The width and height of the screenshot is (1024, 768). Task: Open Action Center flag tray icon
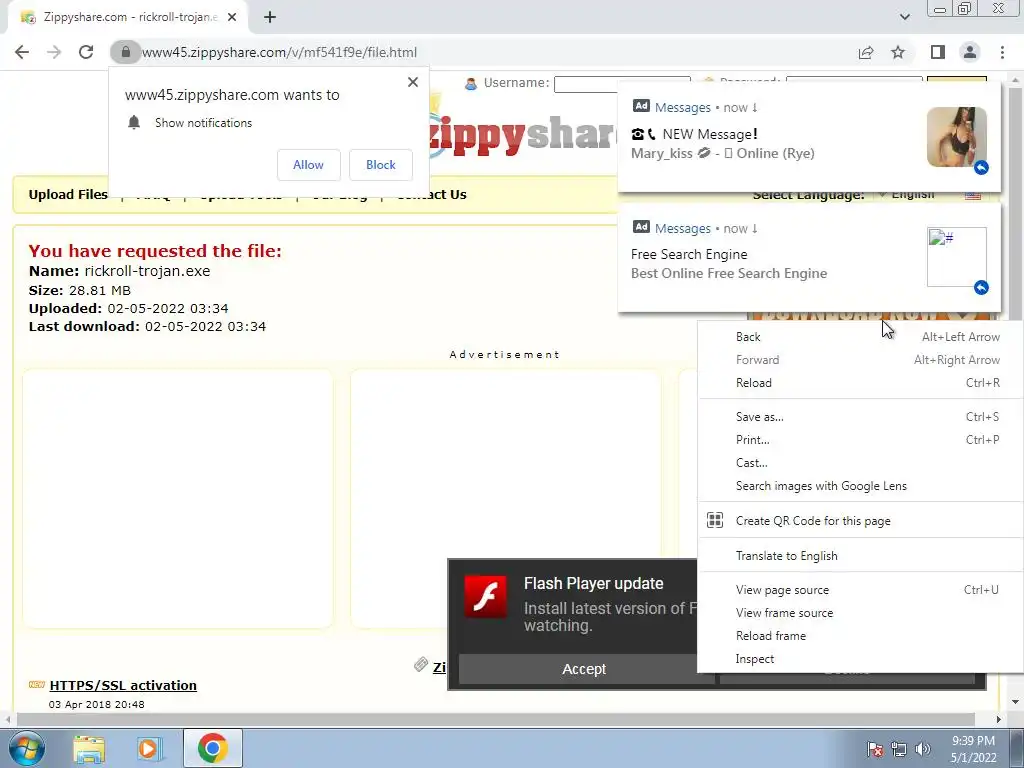click(x=875, y=749)
